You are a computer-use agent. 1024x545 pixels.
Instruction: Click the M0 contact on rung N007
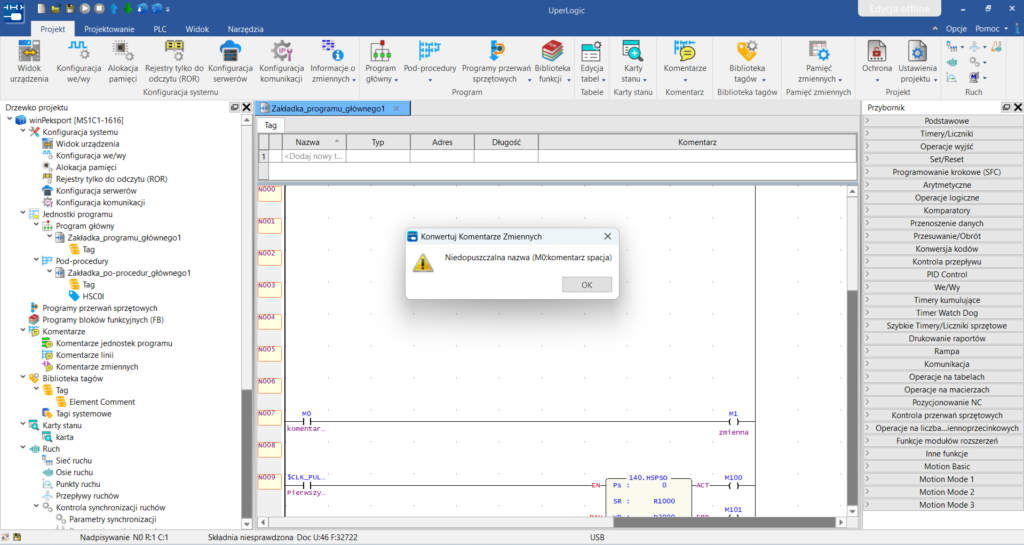point(306,421)
